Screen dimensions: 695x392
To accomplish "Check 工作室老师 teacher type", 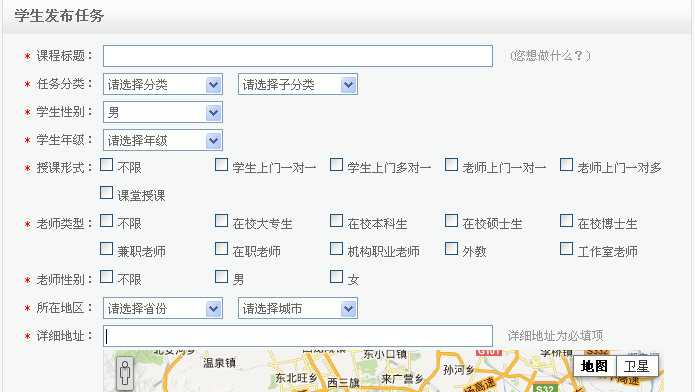I will click(x=566, y=249).
